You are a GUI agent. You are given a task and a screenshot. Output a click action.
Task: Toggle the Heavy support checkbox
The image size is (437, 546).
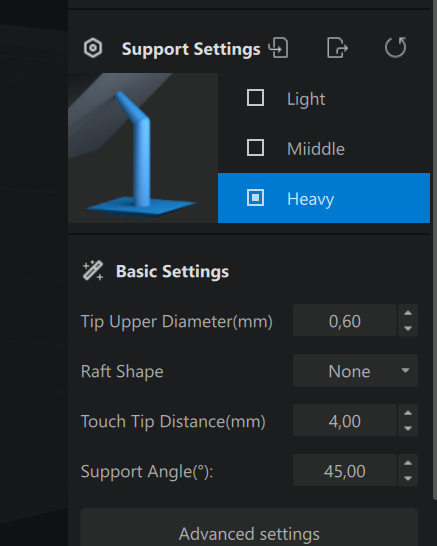click(255, 198)
